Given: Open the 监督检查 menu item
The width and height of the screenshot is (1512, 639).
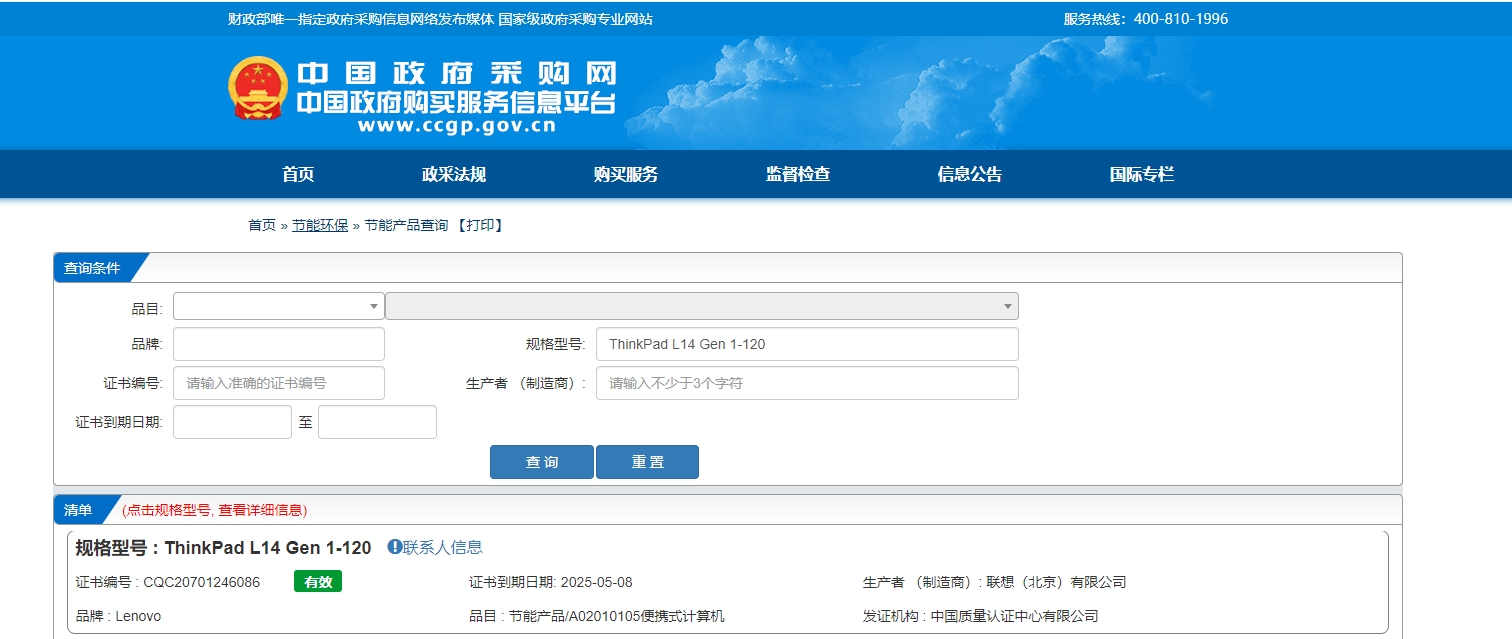Looking at the screenshot, I should (x=798, y=175).
